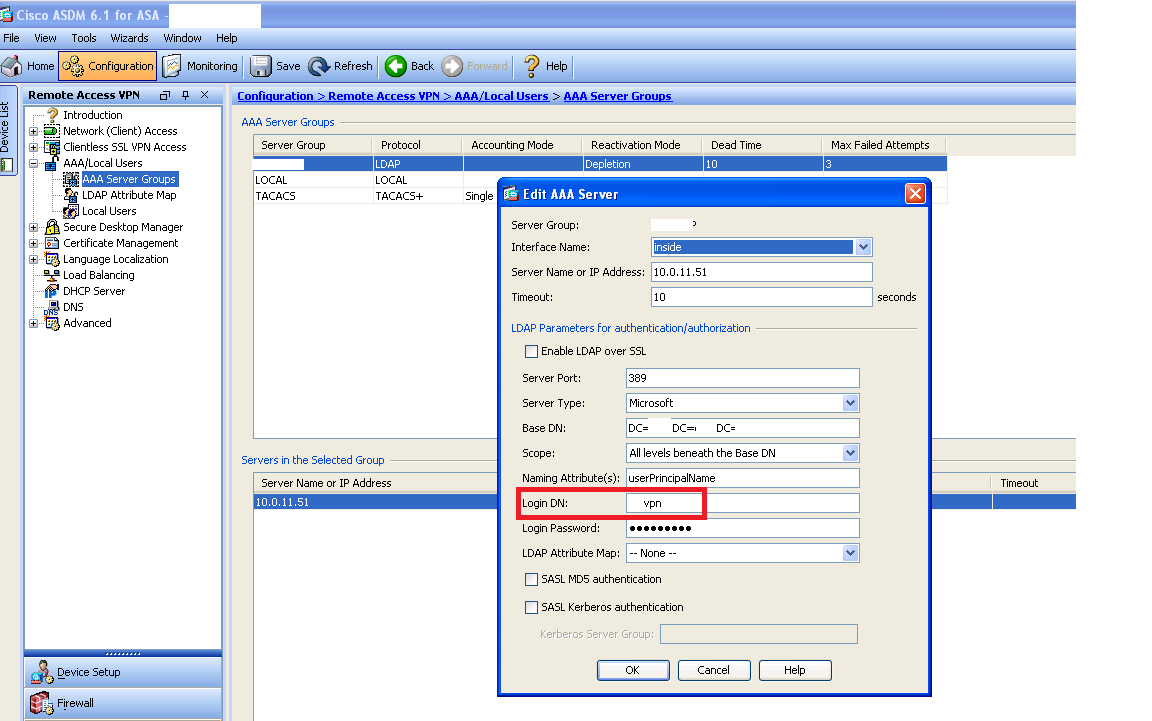Click the Timeout input field
Screen dimensions: 1152x721
coord(762,297)
